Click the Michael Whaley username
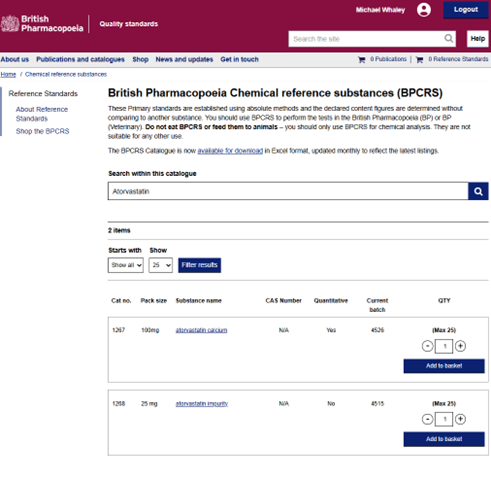 point(380,10)
